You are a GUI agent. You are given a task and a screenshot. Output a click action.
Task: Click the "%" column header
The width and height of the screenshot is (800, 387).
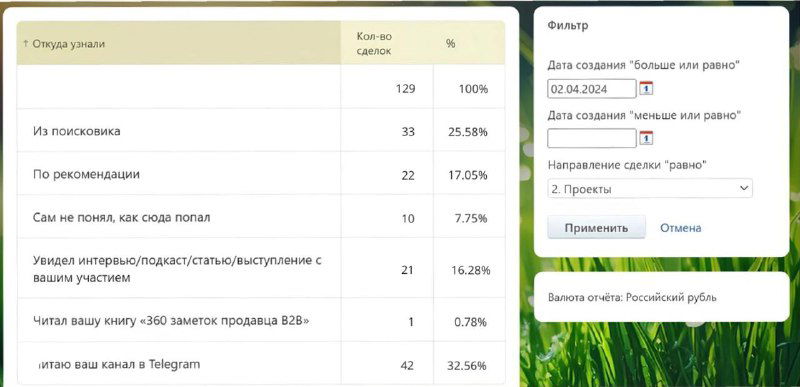451,44
